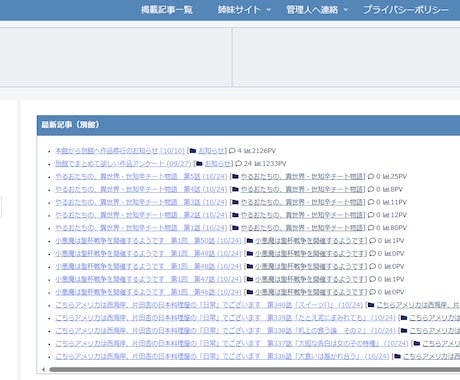Click comment bubble icon showing 24 comments

point(238,164)
